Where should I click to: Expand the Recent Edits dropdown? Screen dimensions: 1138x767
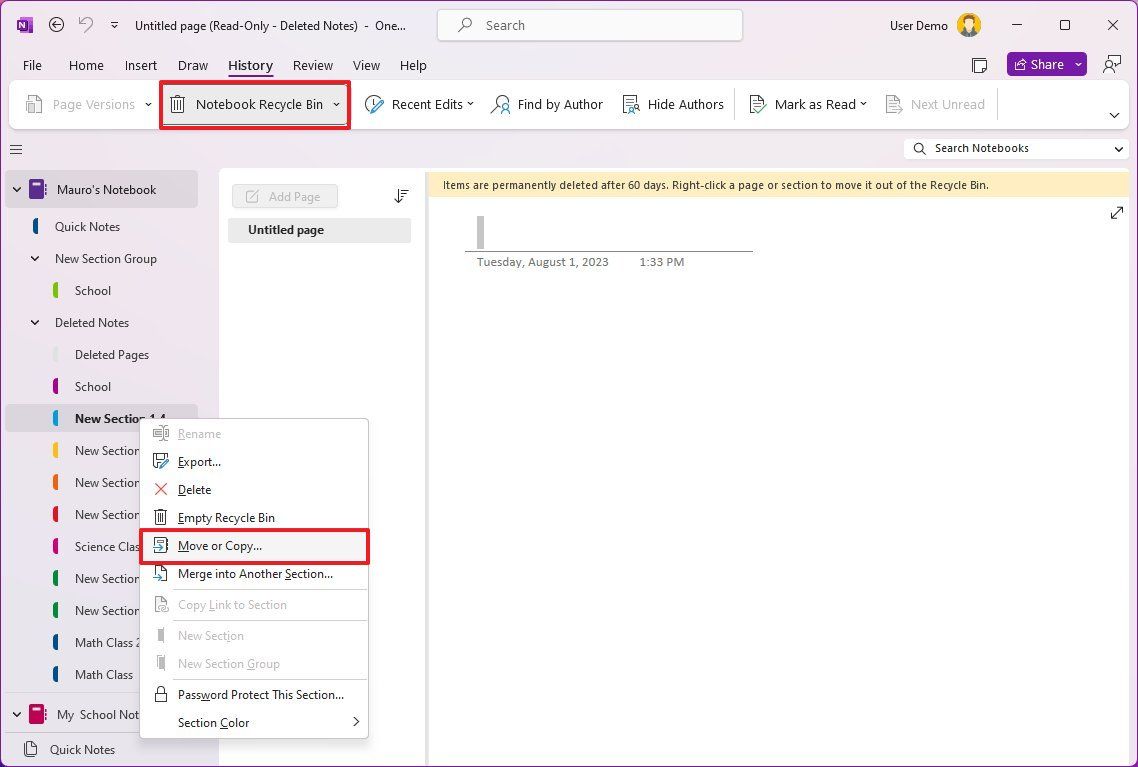[x=470, y=103]
